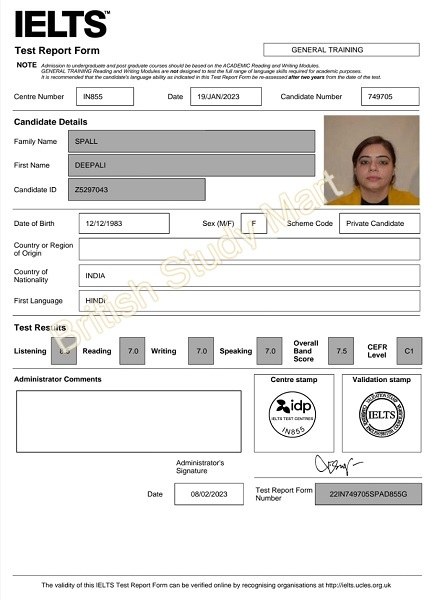424x600 pixels.
Task: Click the test date field 19/JAN/2023
Action: tap(226, 96)
